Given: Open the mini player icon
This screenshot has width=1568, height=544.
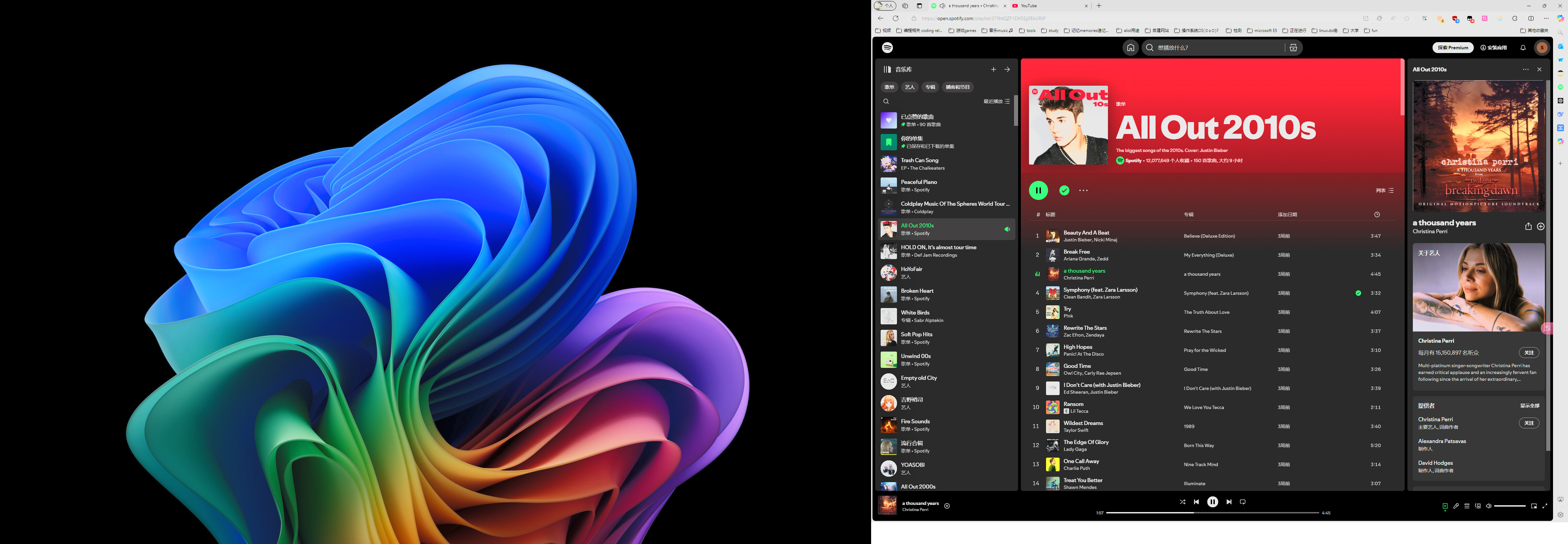Looking at the screenshot, I should pyautogui.click(x=1534, y=506).
